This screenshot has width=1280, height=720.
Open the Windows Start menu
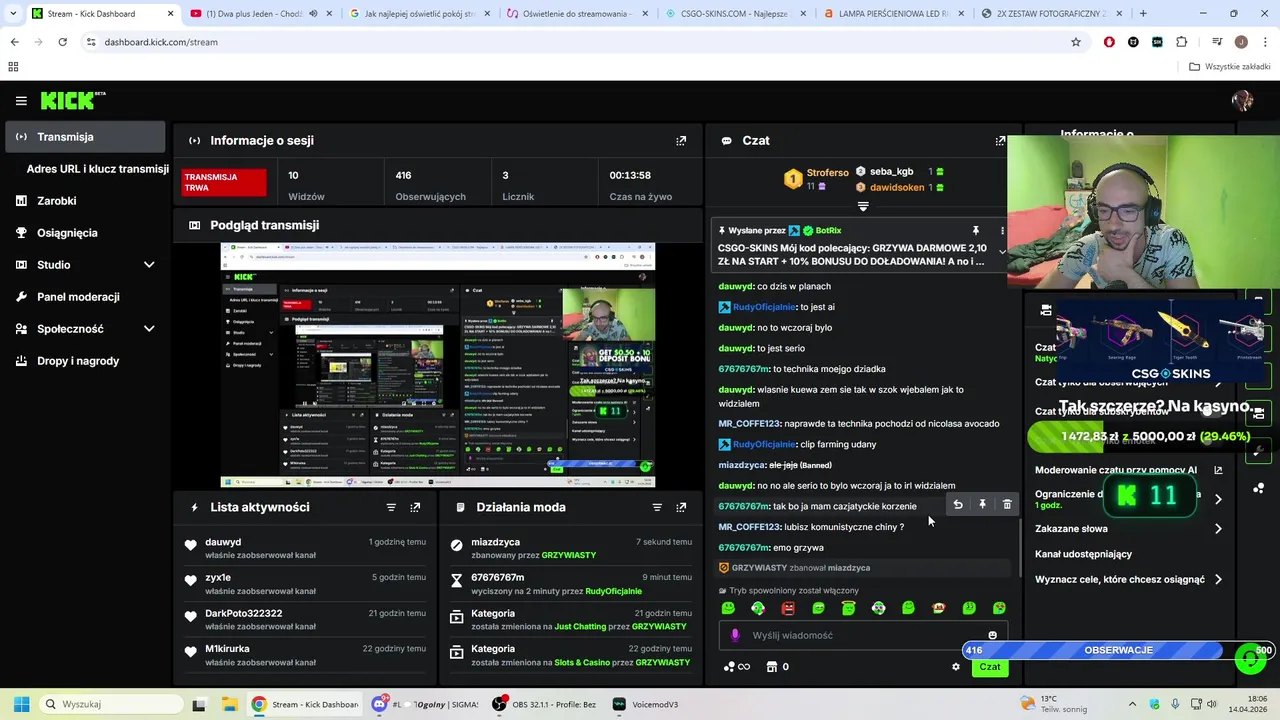tap(21, 704)
